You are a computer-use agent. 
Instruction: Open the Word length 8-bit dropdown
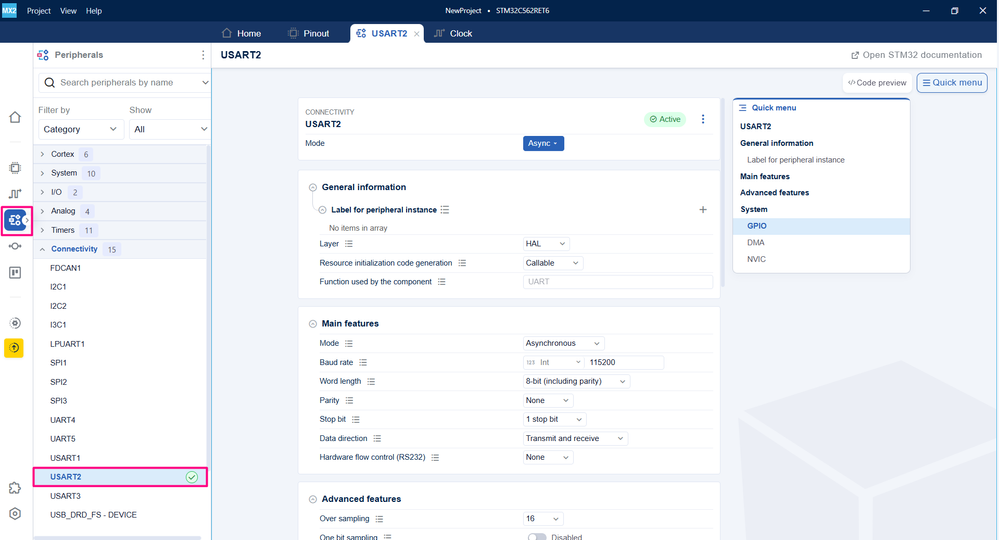click(577, 381)
